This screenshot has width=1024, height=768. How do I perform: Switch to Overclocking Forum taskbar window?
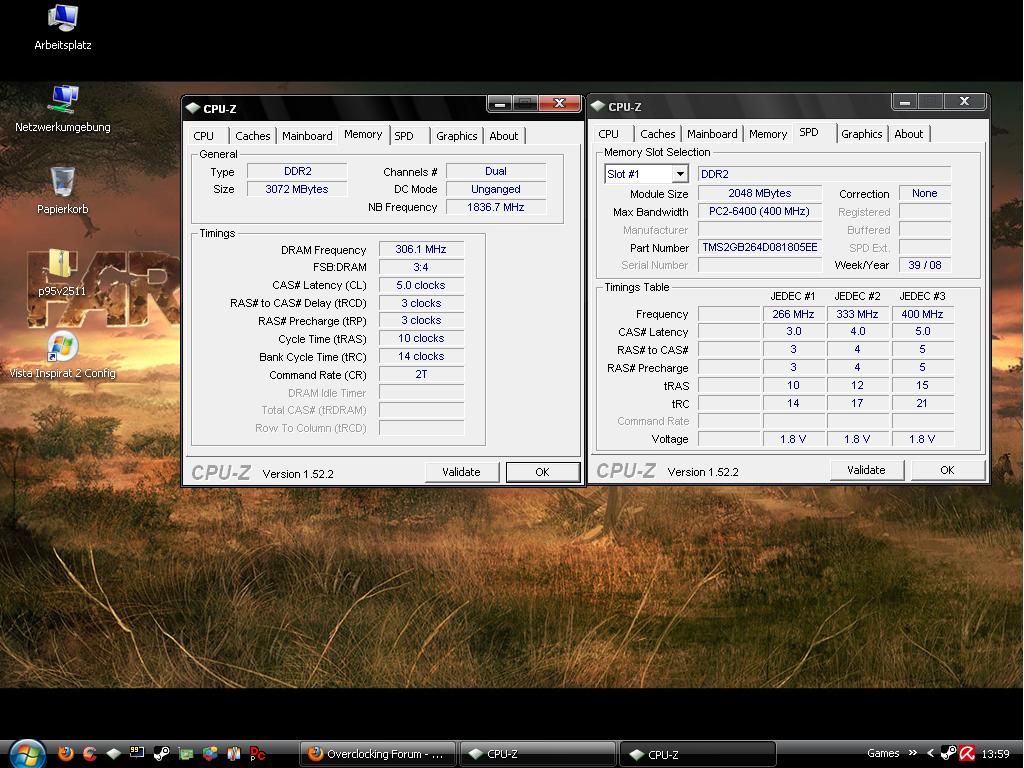click(x=378, y=754)
